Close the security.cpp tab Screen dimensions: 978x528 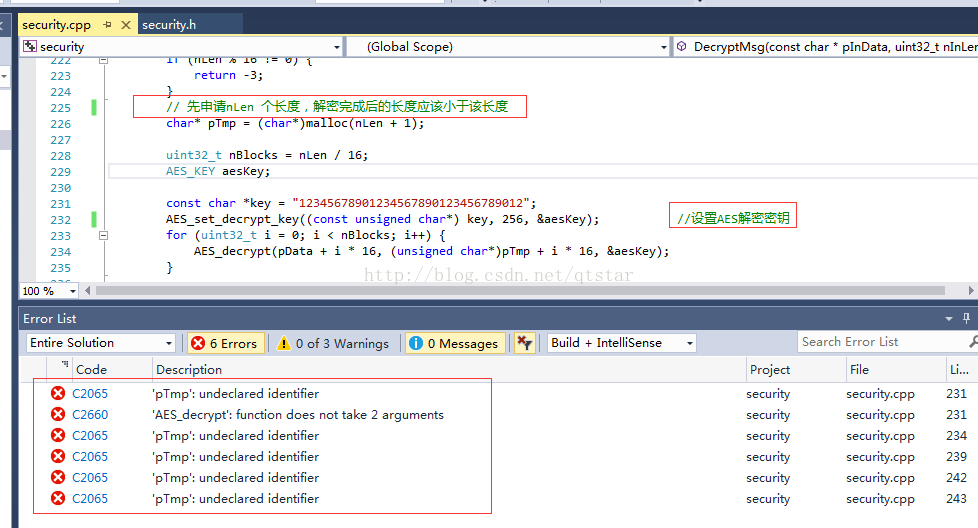(125, 25)
